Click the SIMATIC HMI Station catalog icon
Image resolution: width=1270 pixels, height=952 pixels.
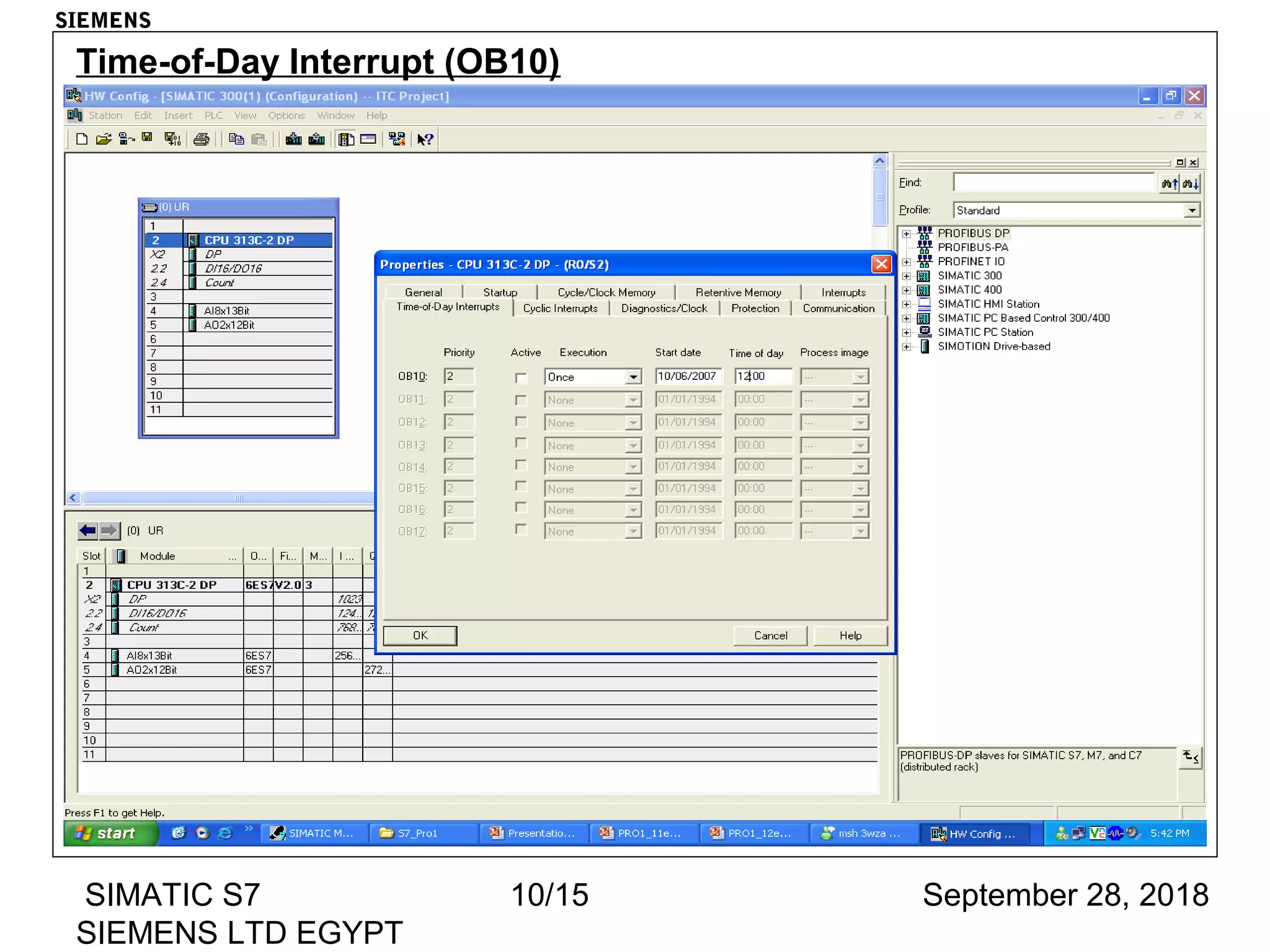[925, 304]
